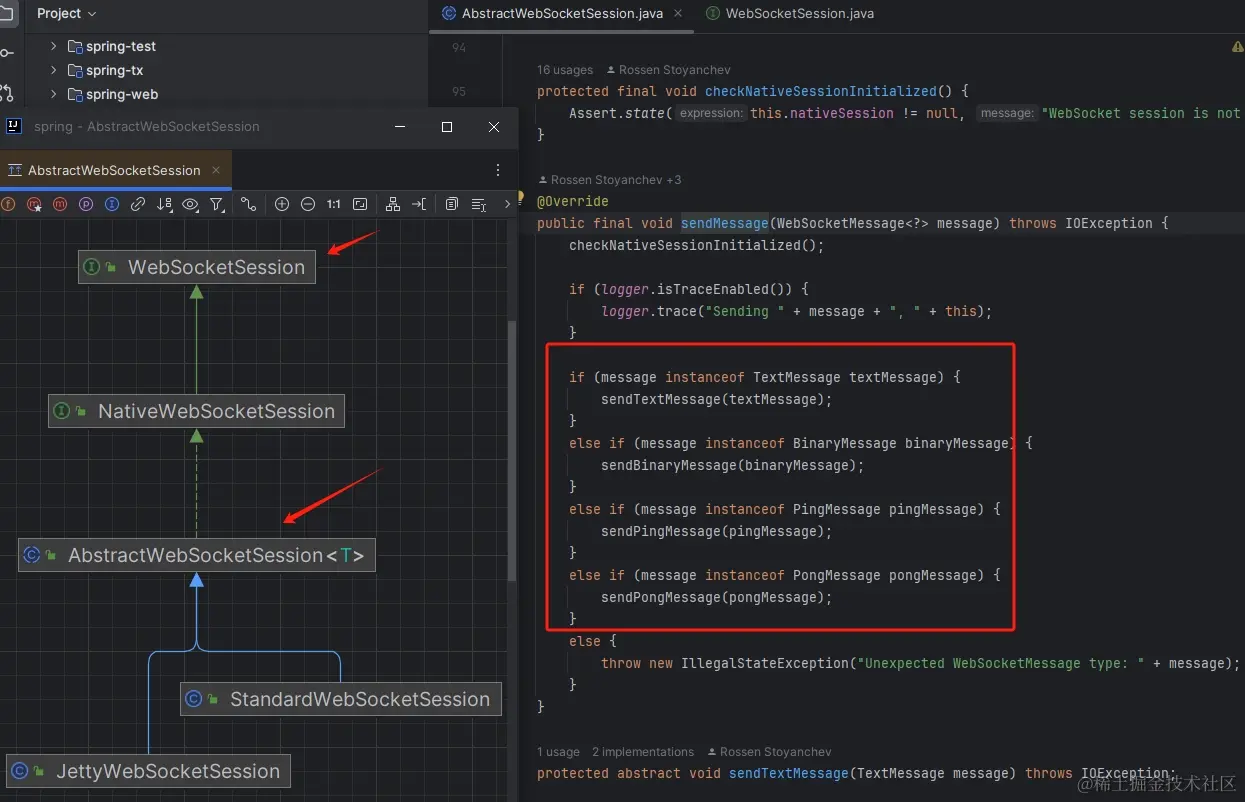Close the AbstractWebSocketSession diagram tab

coord(216,170)
